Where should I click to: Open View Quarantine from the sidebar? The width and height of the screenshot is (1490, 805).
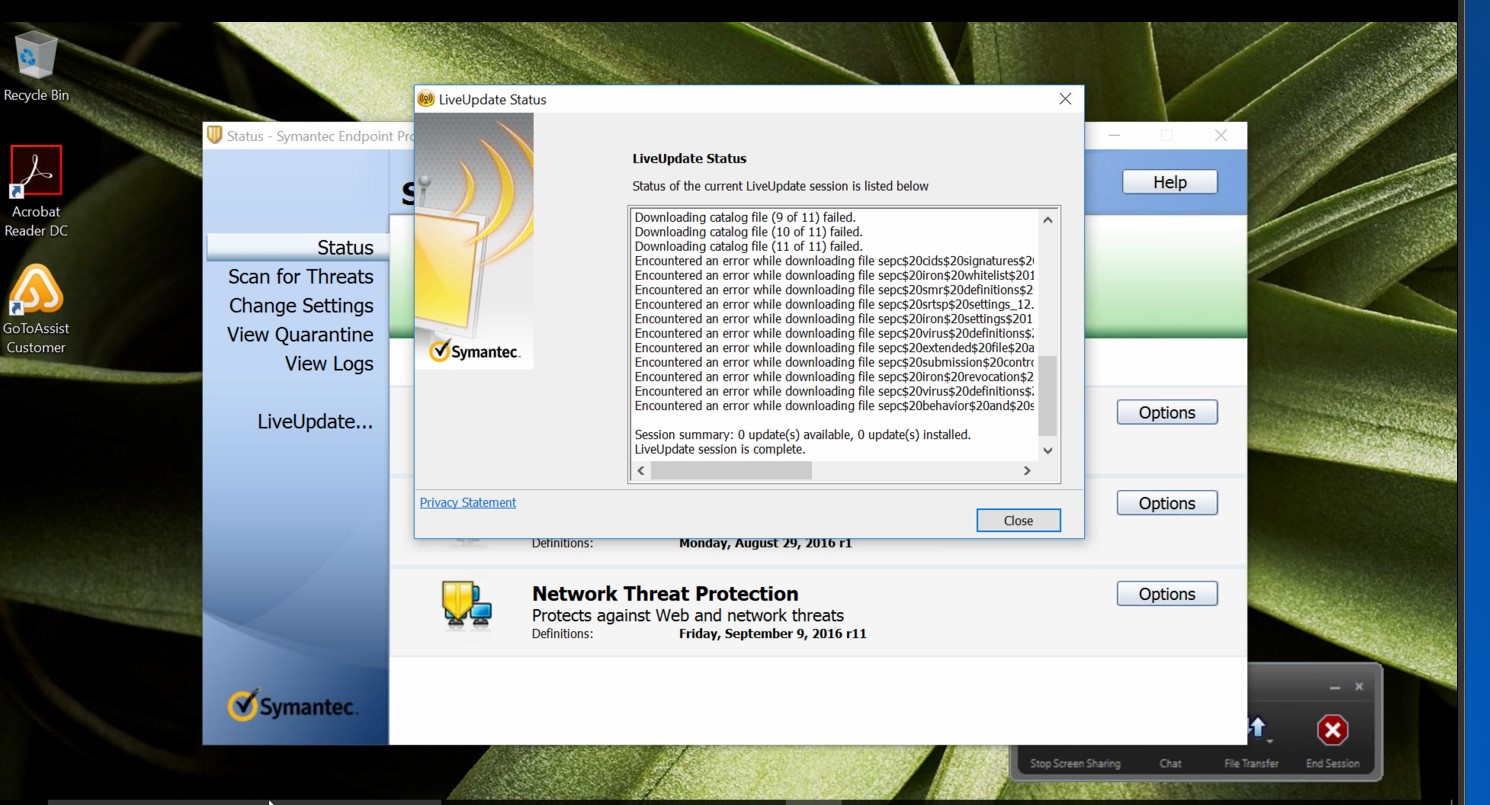300,334
